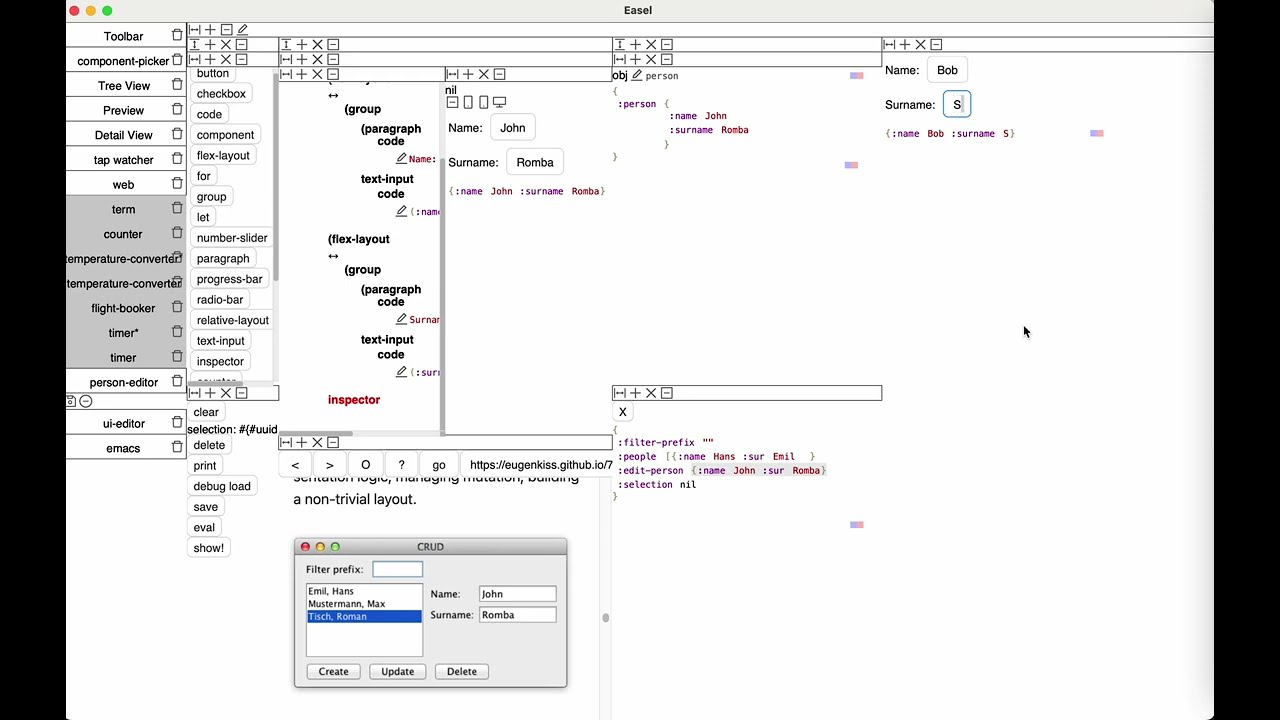
Task: Toggle split direction icon above Name Bob pane
Action: pos(889,44)
